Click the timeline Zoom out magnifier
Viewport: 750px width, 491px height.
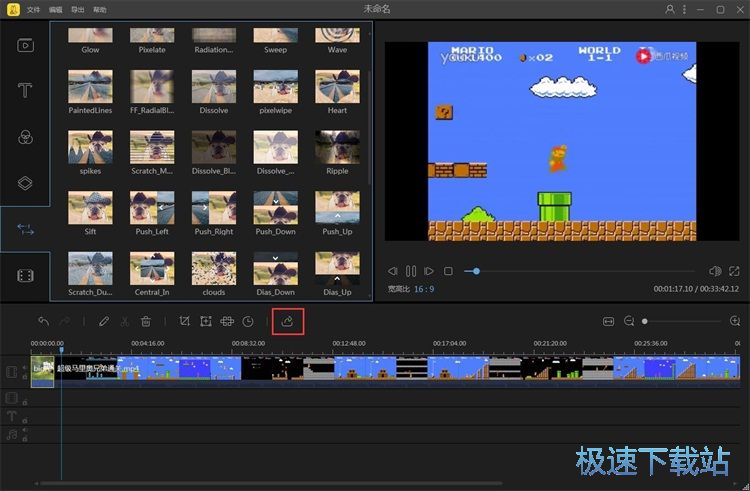tap(629, 321)
